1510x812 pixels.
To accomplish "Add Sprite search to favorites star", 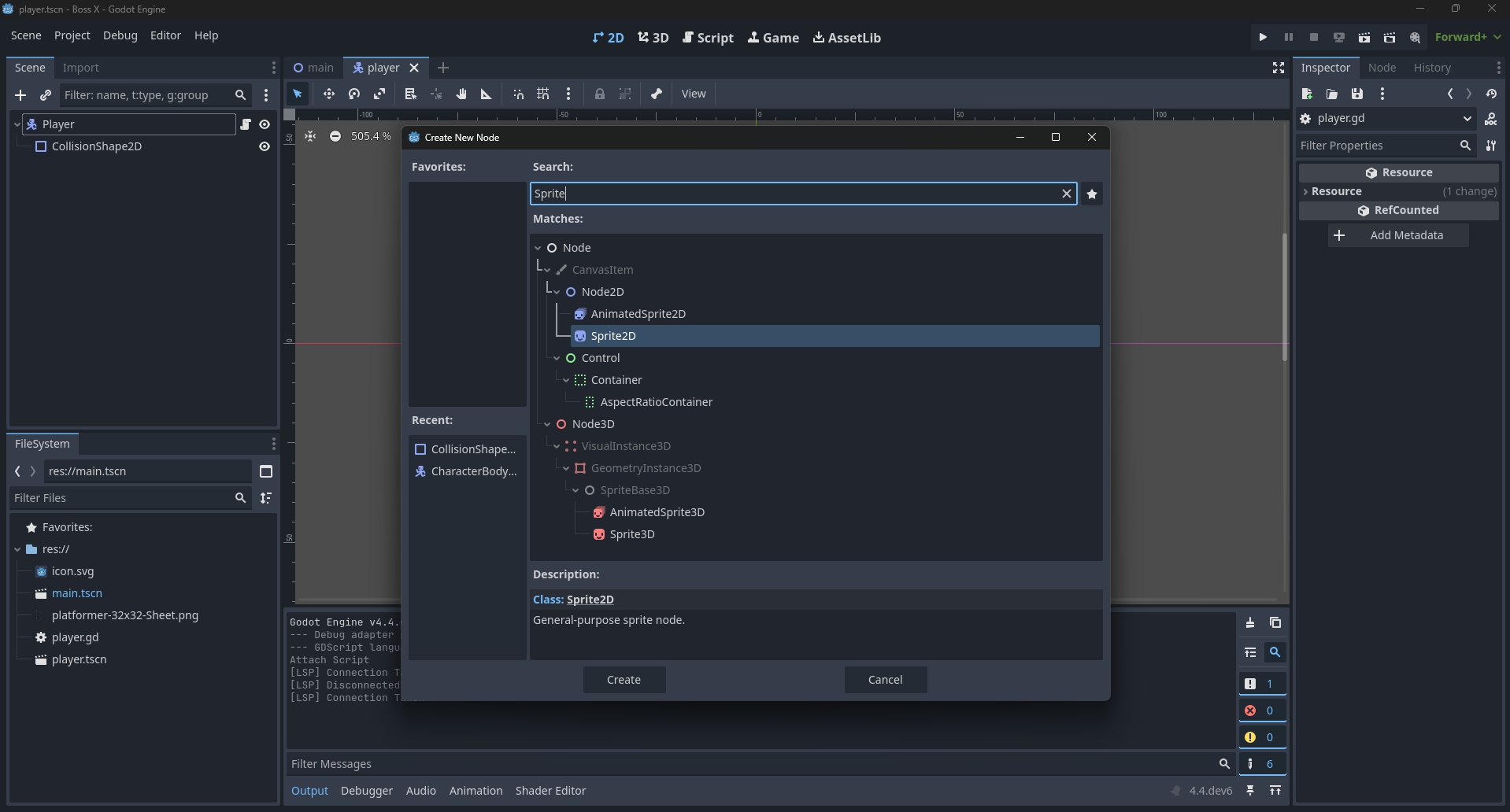I will pyautogui.click(x=1092, y=194).
